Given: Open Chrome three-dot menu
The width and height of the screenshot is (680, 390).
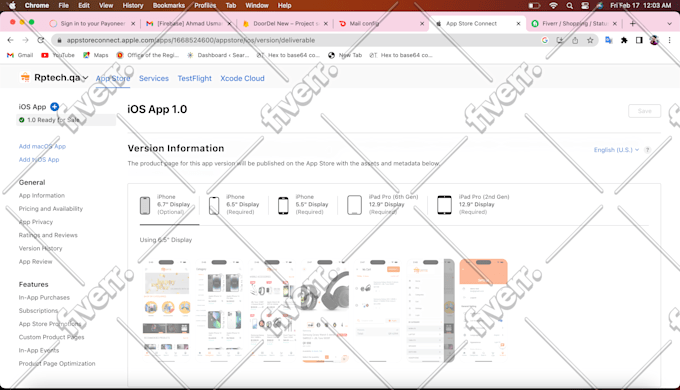Looking at the screenshot, I should [x=669, y=40].
